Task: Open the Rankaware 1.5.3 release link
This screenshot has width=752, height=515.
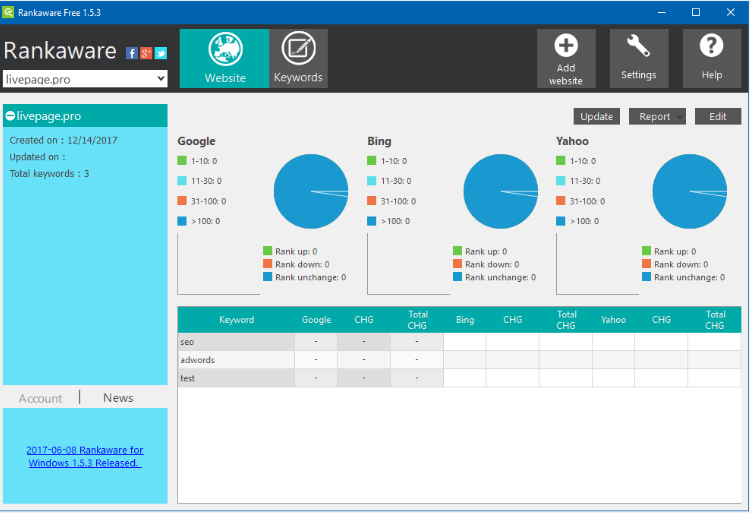Action: pyautogui.click(x=85, y=456)
